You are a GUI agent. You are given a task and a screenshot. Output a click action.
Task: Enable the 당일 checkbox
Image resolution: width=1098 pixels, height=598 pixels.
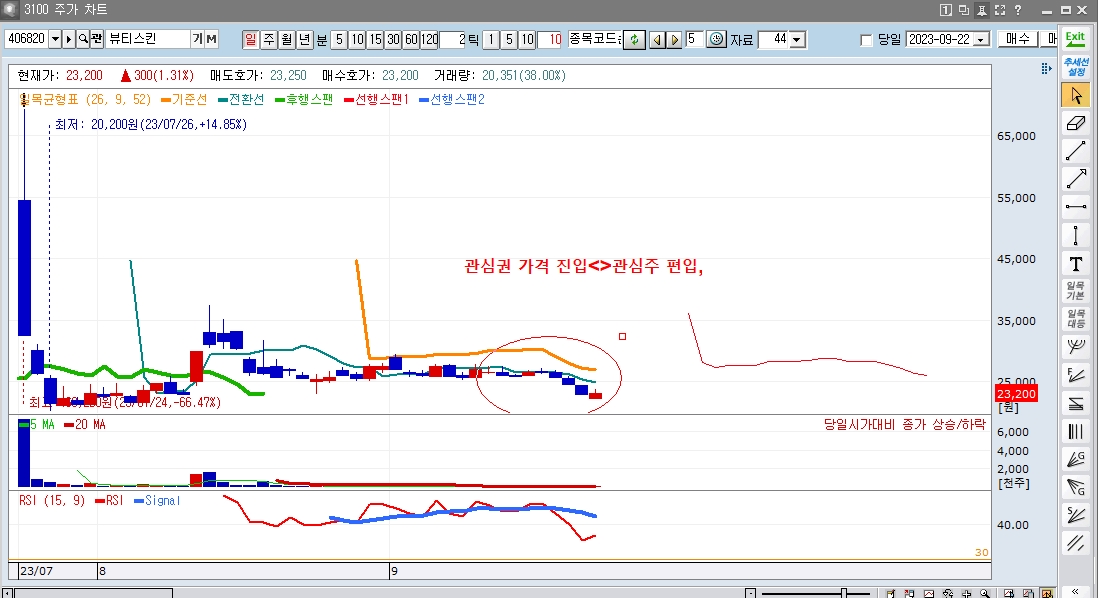[866, 40]
